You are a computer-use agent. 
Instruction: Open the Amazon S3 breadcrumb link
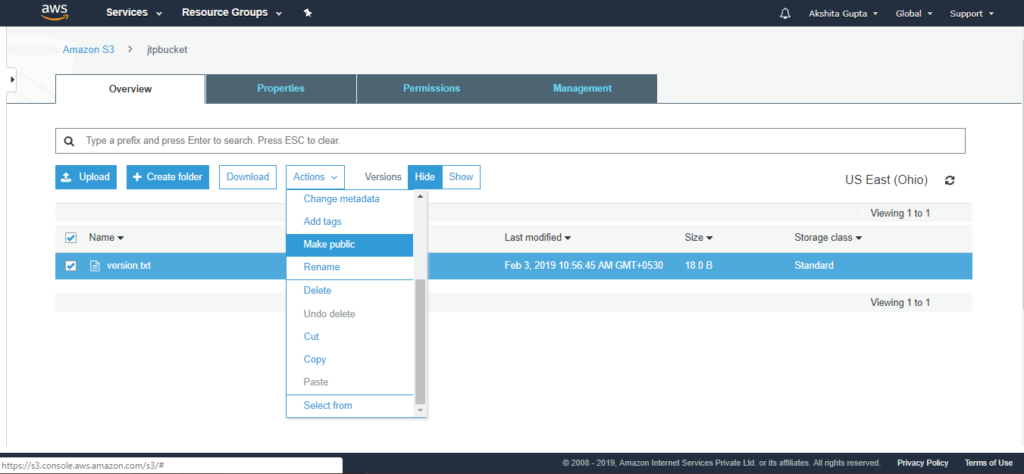(x=88, y=50)
